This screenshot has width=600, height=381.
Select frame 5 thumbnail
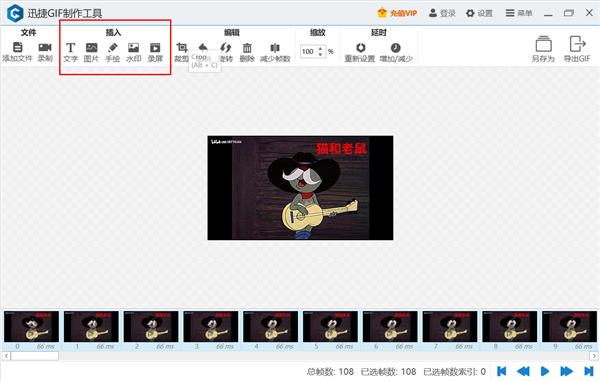tap(330, 326)
